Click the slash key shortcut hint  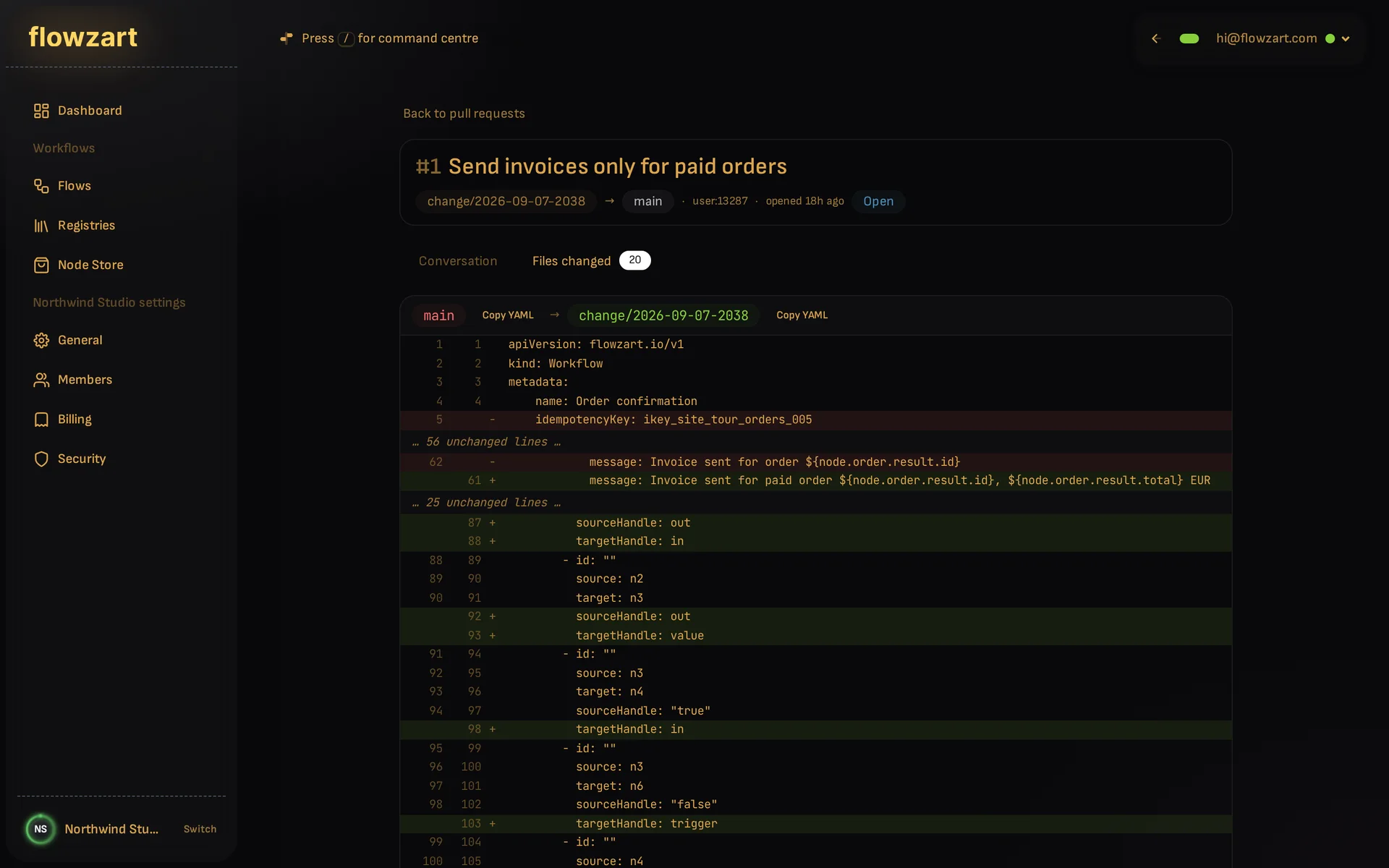tap(346, 38)
